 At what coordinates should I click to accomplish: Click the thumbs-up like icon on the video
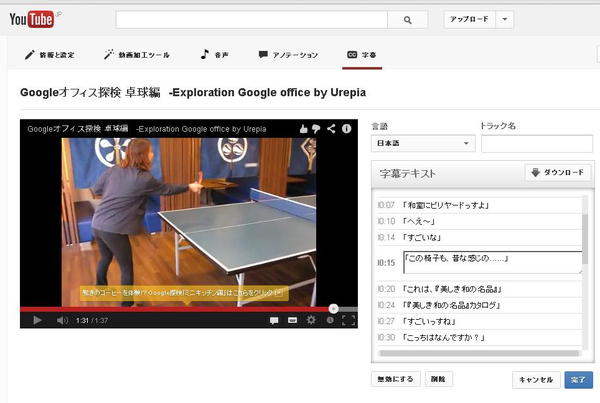click(x=302, y=129)
